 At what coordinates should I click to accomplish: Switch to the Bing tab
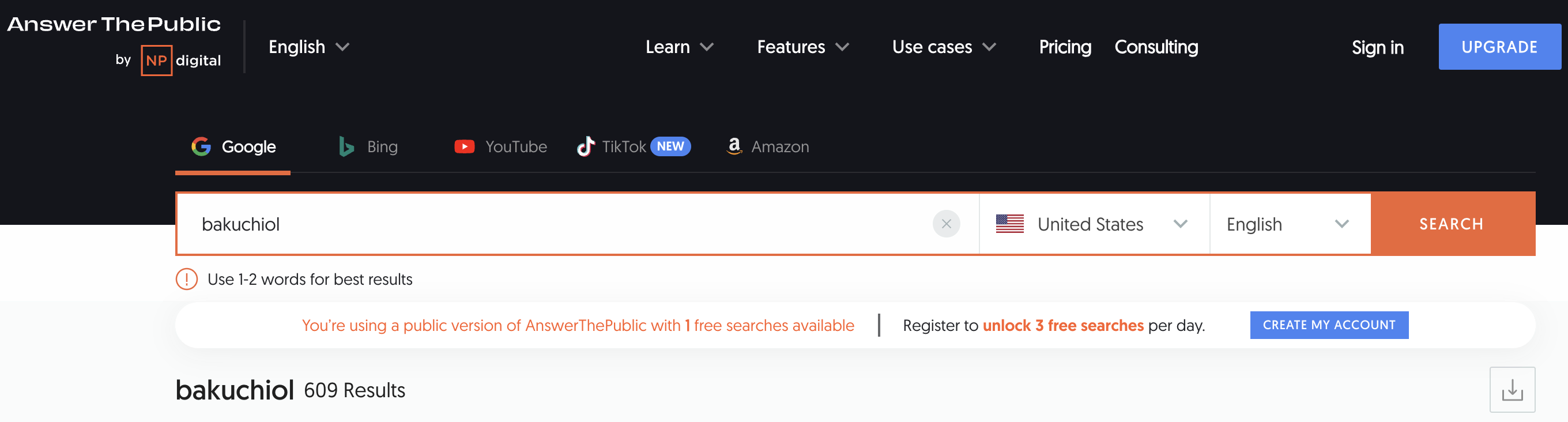(x=368, y=147)
